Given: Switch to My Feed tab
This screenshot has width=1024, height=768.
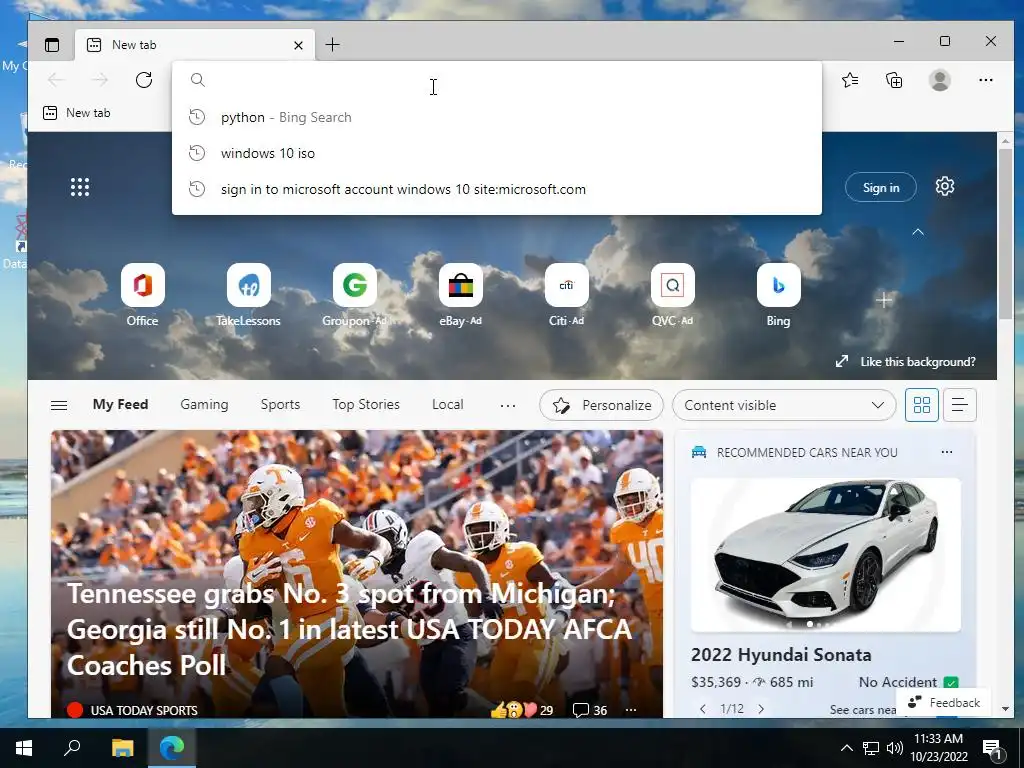Looking at the screenshot, I should [x=120, y=404].
